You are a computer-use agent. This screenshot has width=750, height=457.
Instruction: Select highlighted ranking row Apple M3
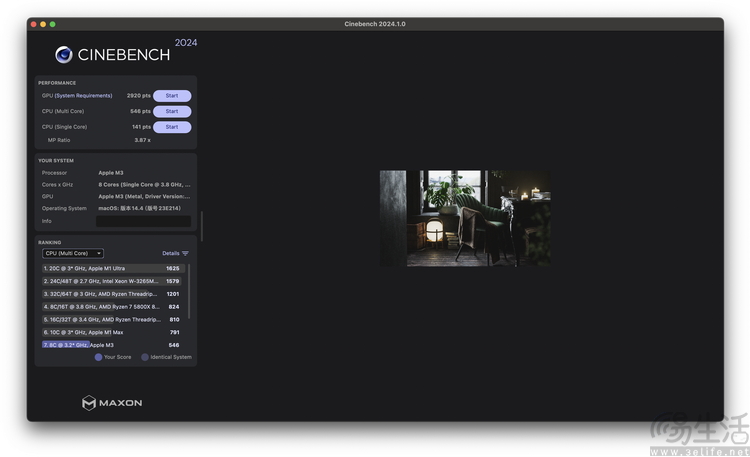pyautogui.click(x=113, y=345)
